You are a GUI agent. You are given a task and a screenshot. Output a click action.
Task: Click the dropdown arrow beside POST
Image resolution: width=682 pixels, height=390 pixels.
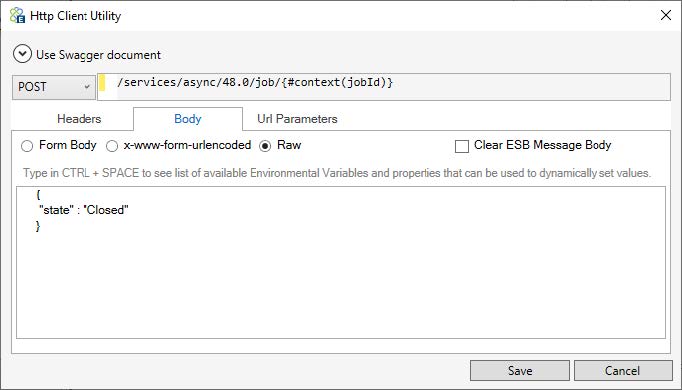click(87, 87)
